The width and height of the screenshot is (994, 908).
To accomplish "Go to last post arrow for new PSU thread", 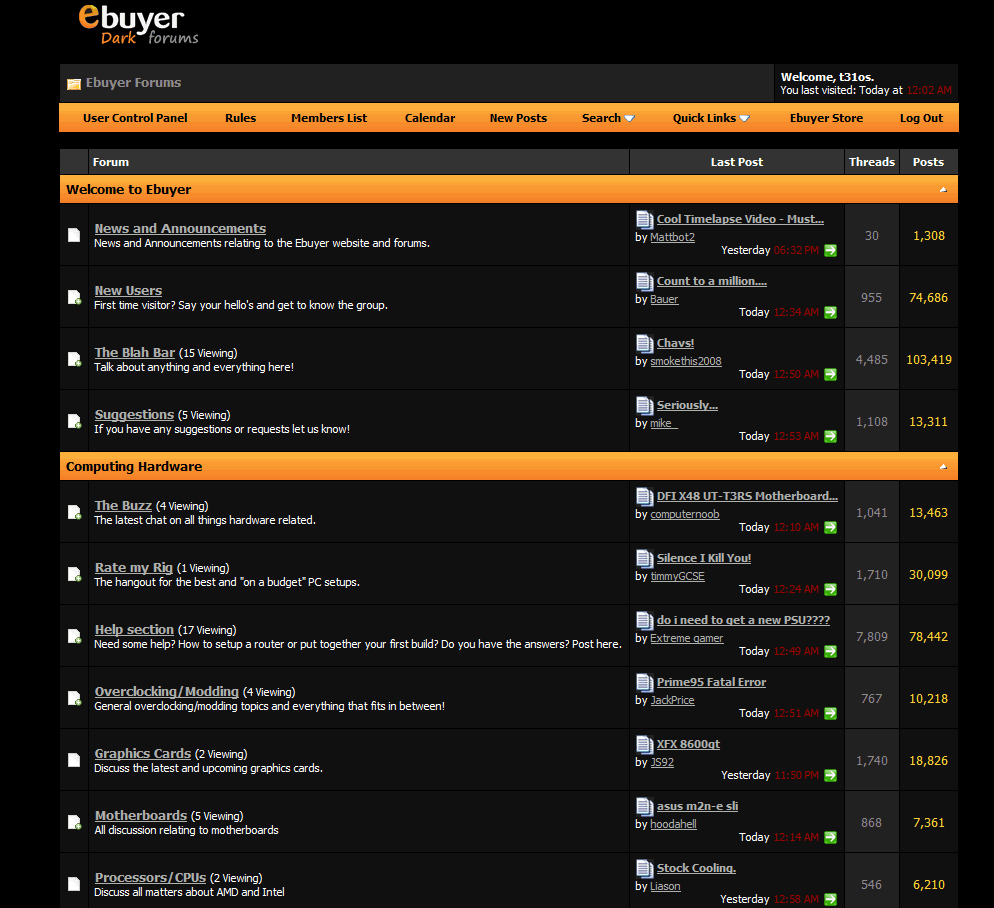I will [830, 651].
